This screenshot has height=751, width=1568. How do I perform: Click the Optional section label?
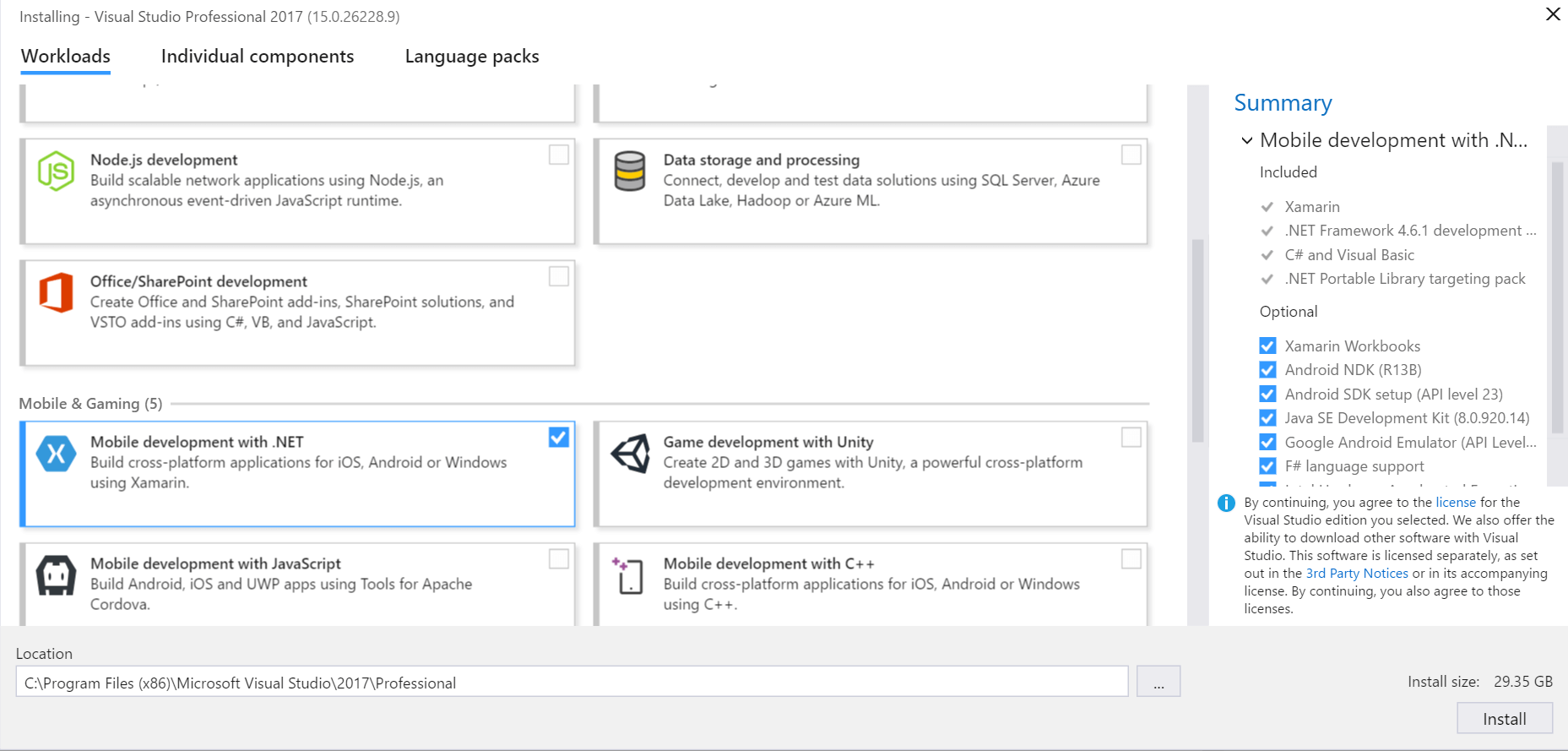(1289, 312)
